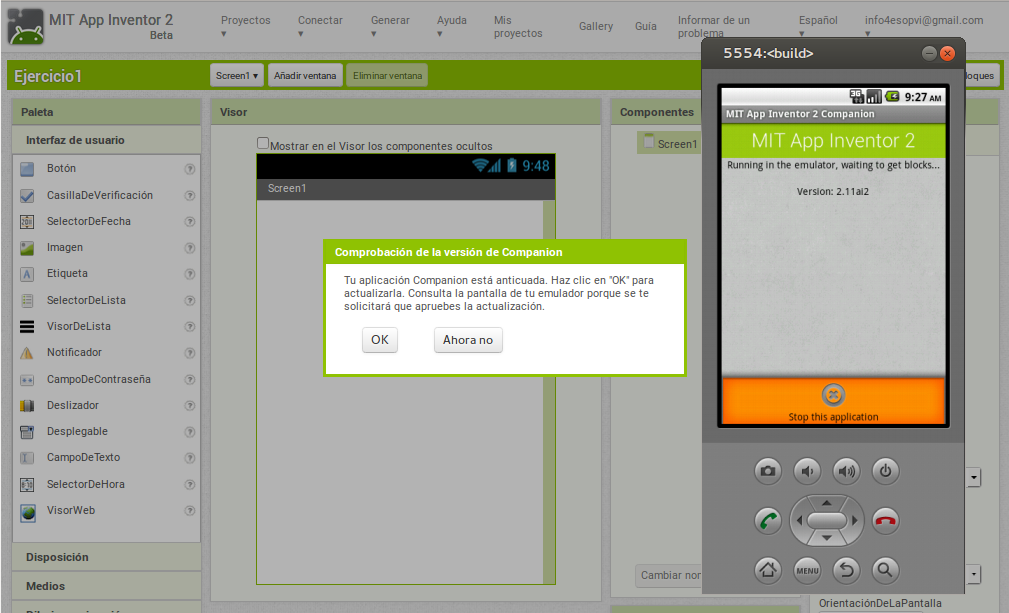
Task: Click the MIT App Inventor android logo
Action: (x=26, y=27)
